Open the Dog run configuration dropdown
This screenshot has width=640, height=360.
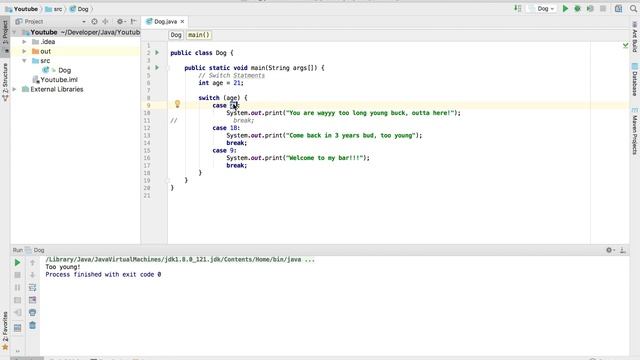(542, 9)
